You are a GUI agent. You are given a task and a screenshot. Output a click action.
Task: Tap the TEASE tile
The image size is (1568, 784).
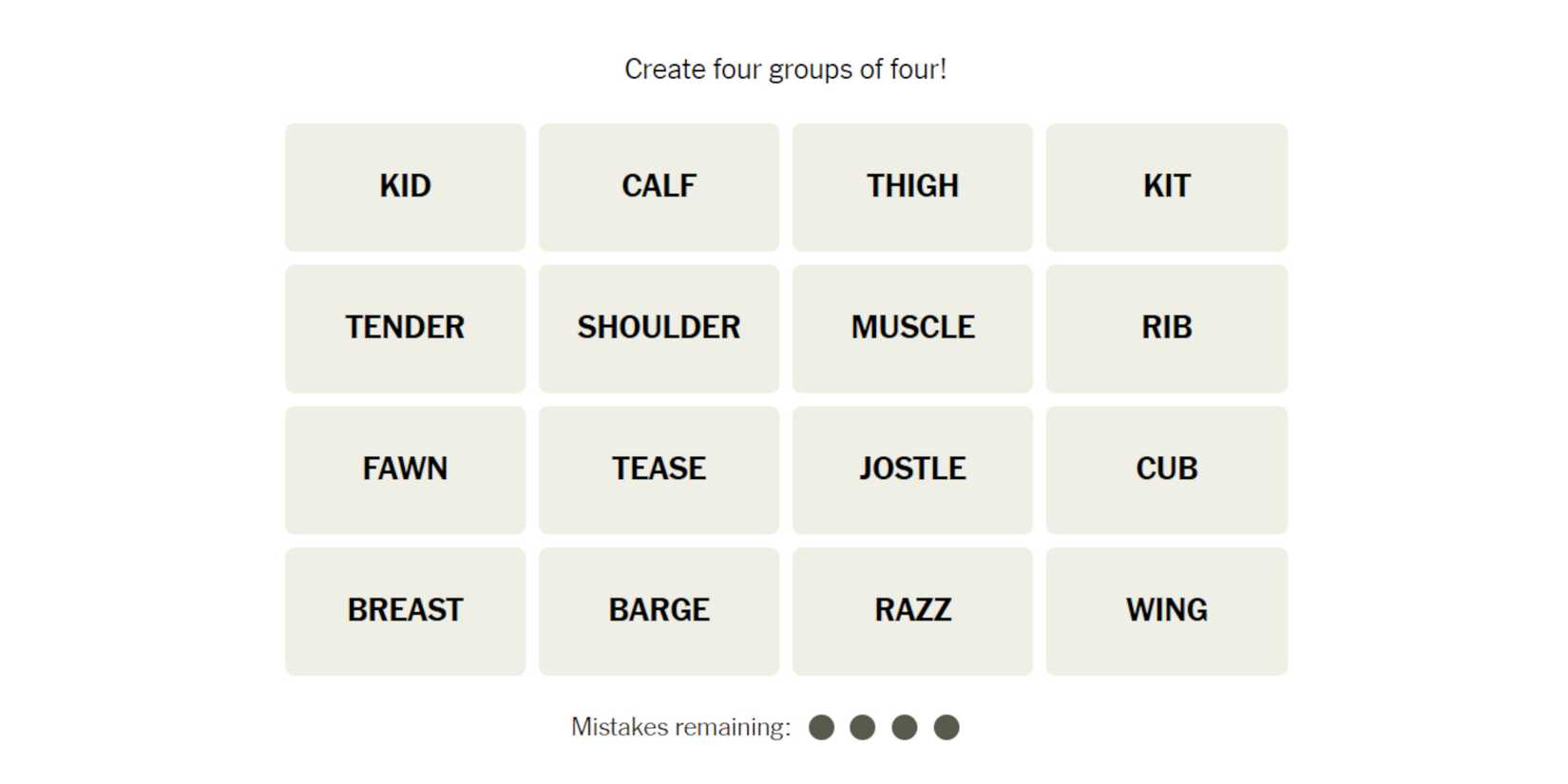(659, 469)
